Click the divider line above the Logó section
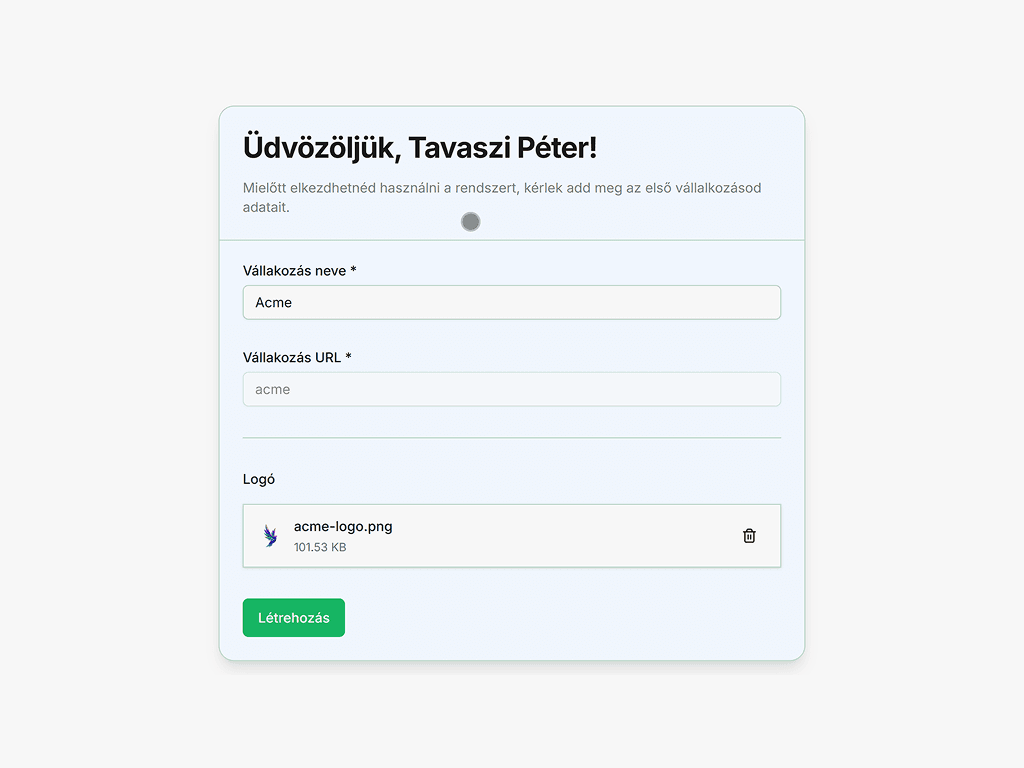Screen dimensions: 1024x768 pyautogui.click(x=511, y=438)
